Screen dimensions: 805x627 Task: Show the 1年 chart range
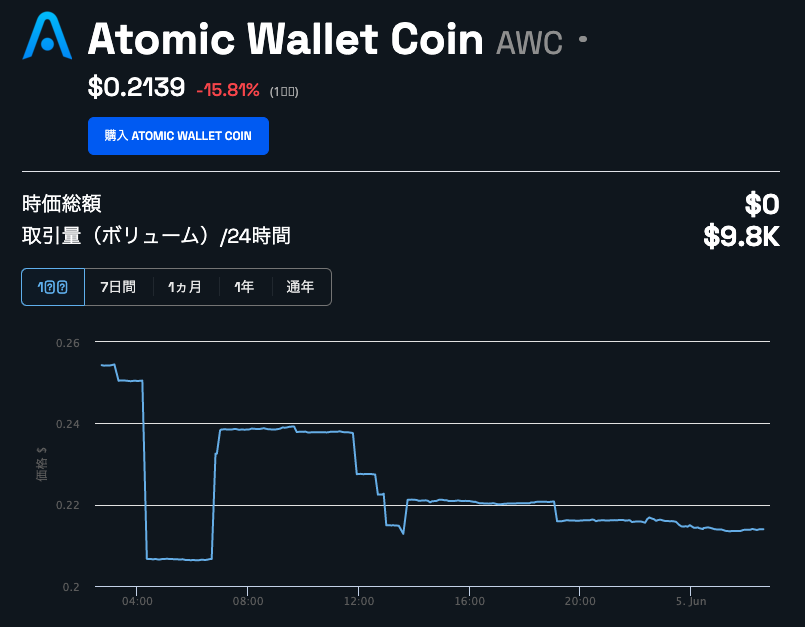point(244,287)
